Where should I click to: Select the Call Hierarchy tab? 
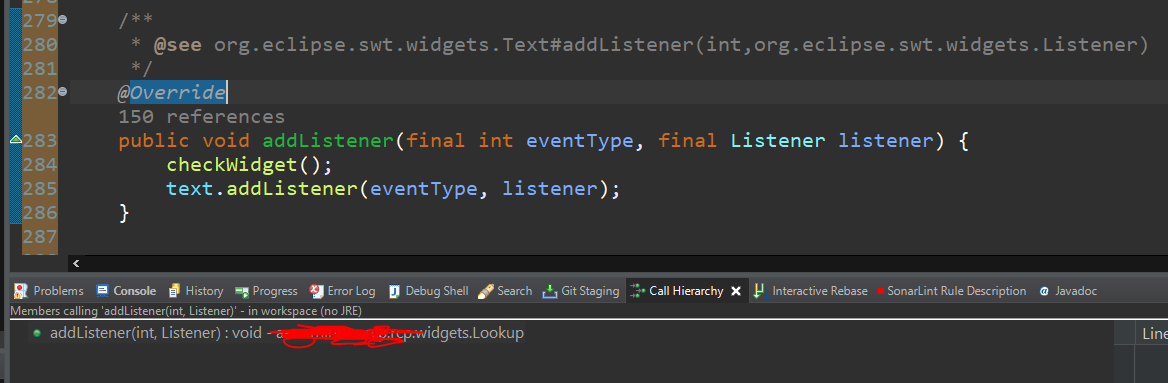(x=686, y=291)
